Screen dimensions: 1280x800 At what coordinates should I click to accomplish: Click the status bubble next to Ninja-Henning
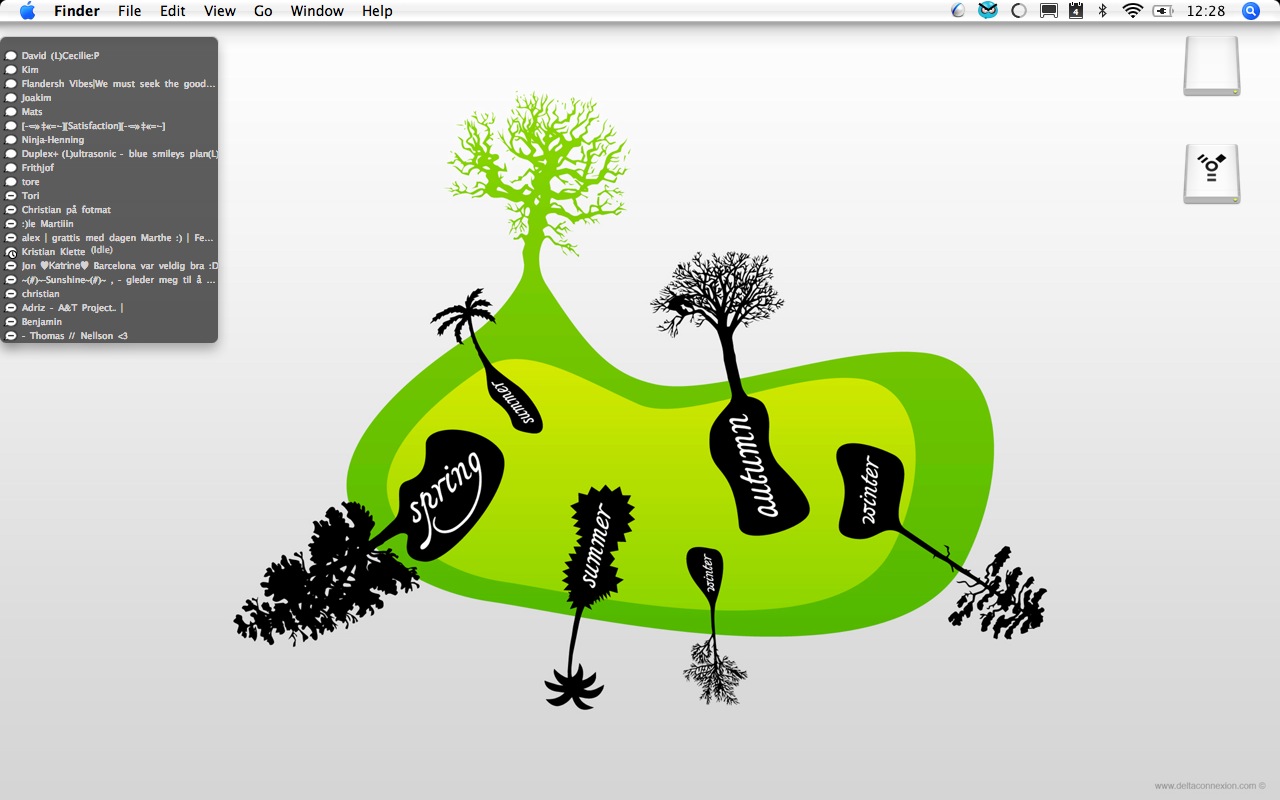(11, 140)
